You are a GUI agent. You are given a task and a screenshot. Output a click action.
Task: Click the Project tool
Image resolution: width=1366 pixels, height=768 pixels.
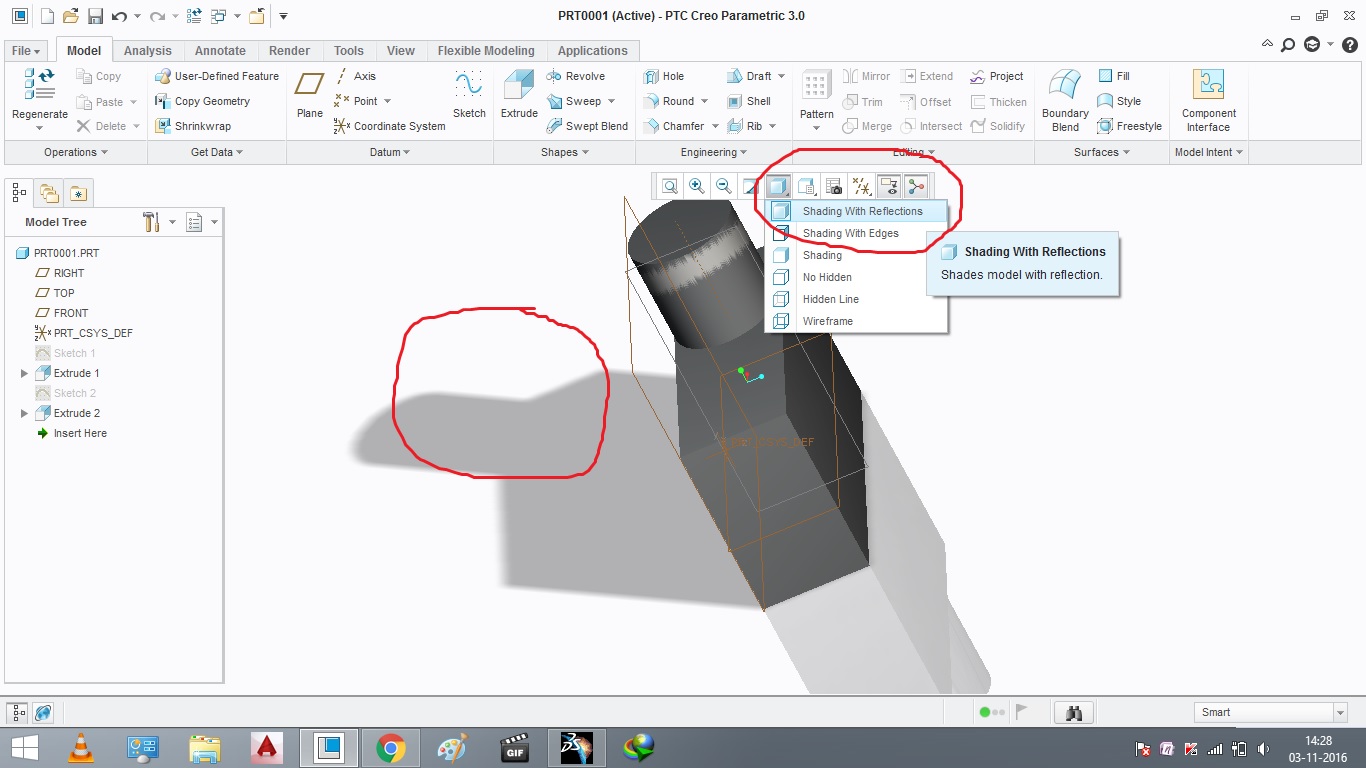pyautogui.click(x=997, y=76)
